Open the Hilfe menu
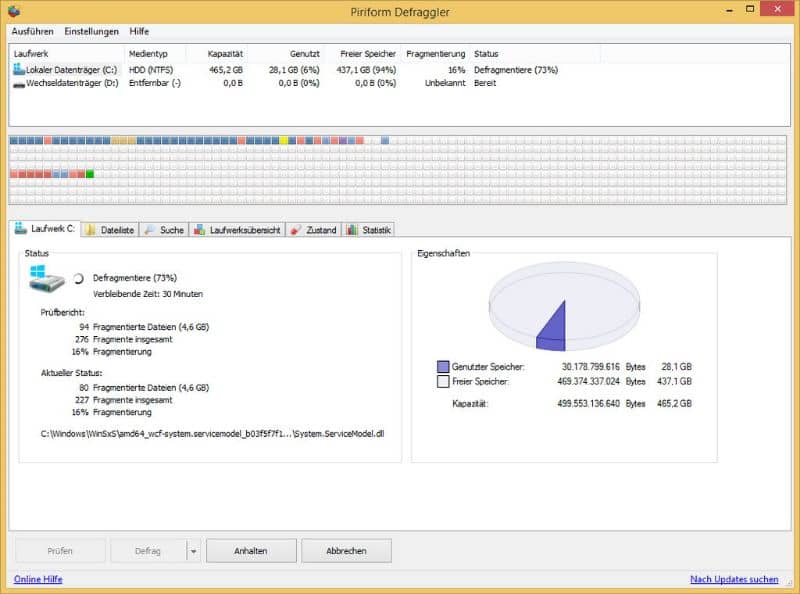The width and height of the screenshot is (800, 594). (x=139, y=31)
